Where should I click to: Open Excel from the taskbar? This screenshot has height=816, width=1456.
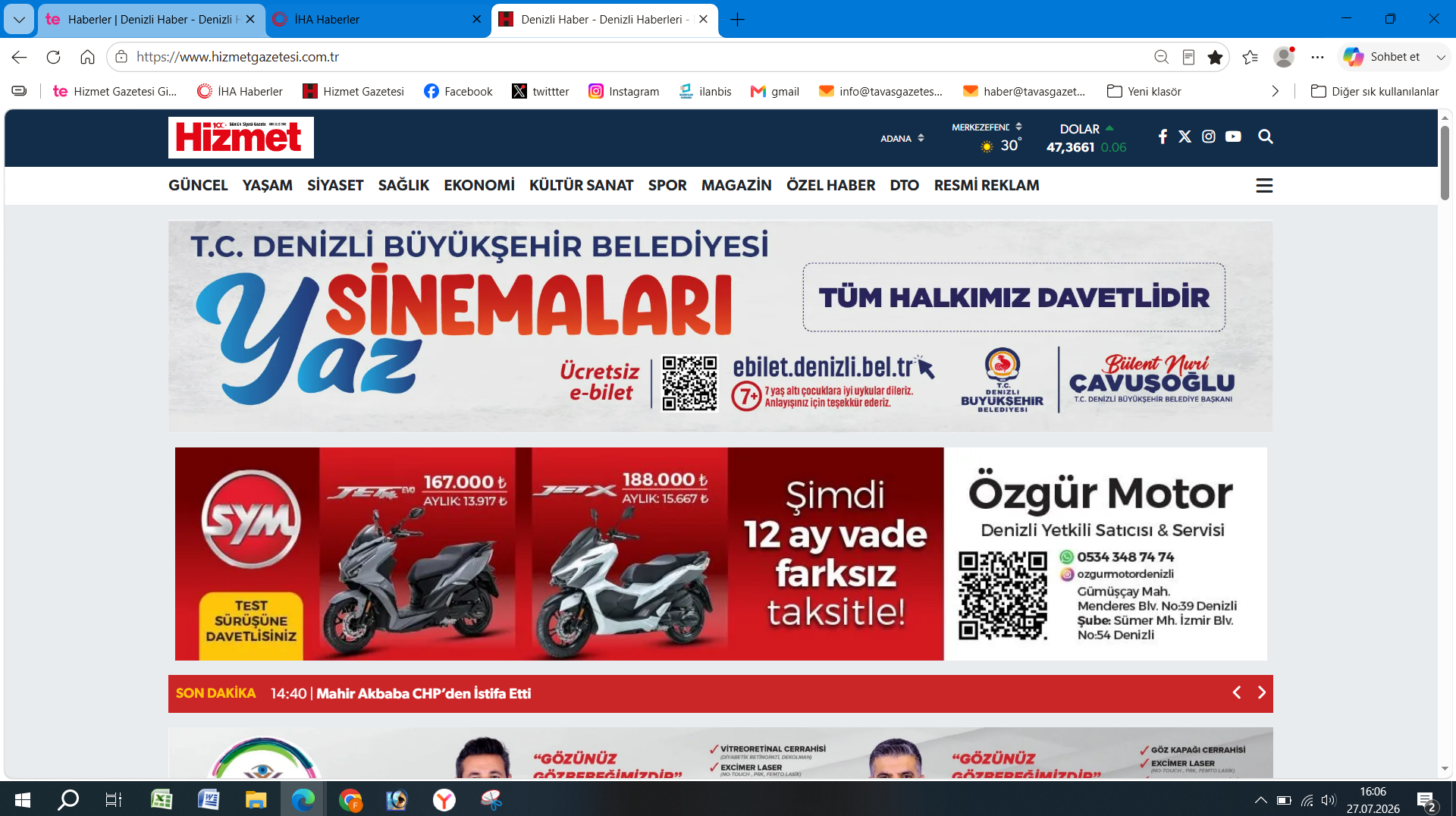click(162, 799)
